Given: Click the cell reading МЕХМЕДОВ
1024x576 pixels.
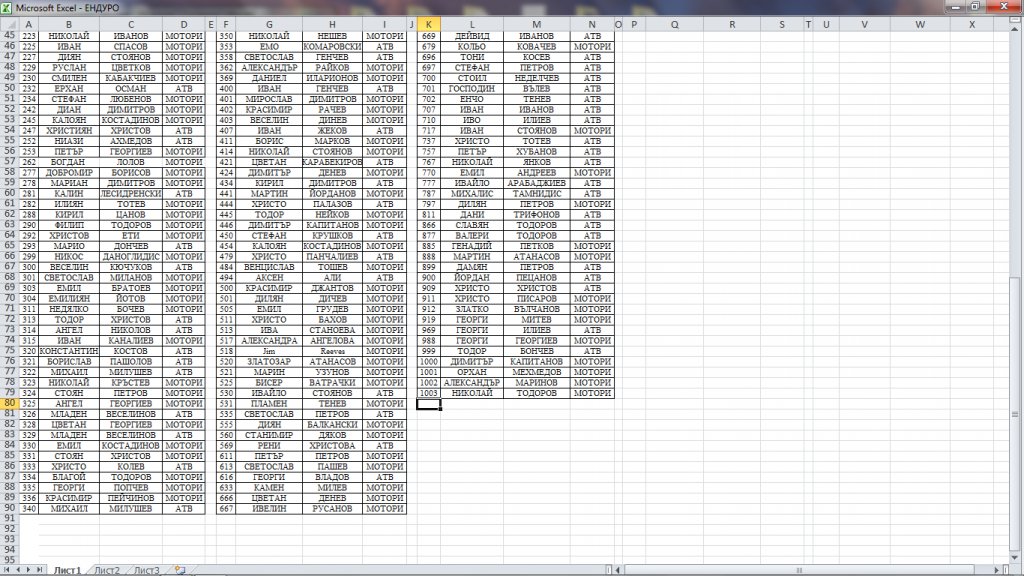Looking at the screenshot, I should coord(536,372).
